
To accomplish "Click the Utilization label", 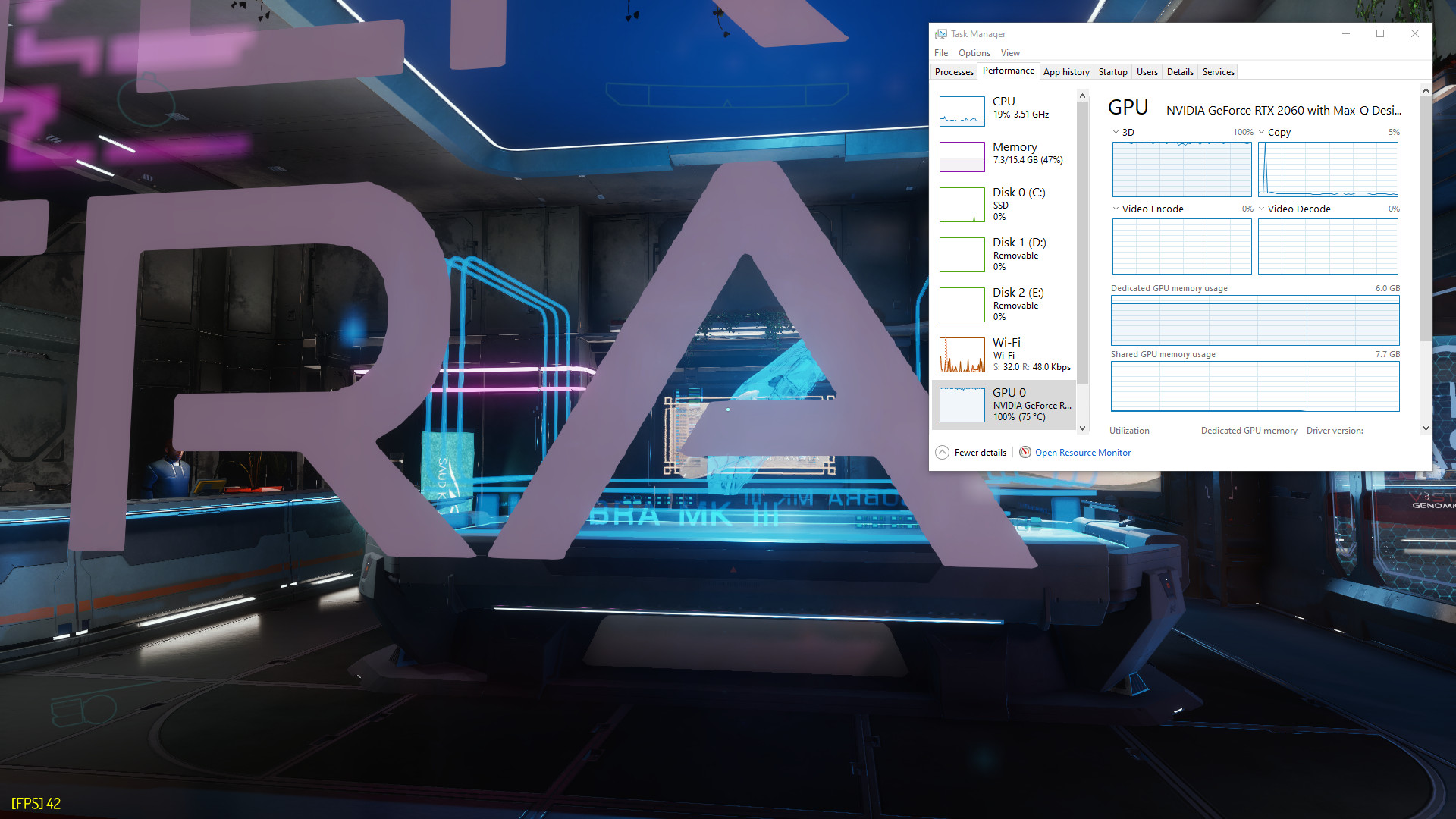I will (1129, 431).
